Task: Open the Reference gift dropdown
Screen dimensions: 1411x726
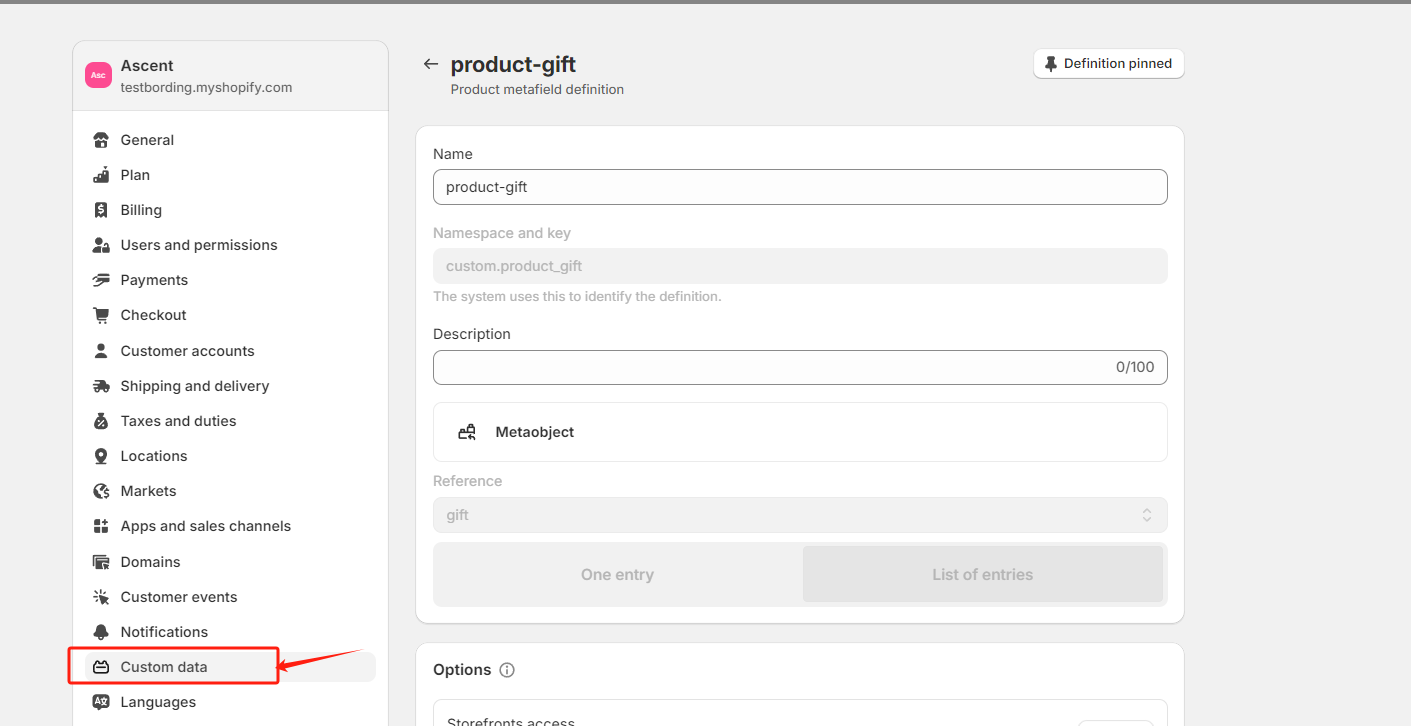Action: point(799,515)
